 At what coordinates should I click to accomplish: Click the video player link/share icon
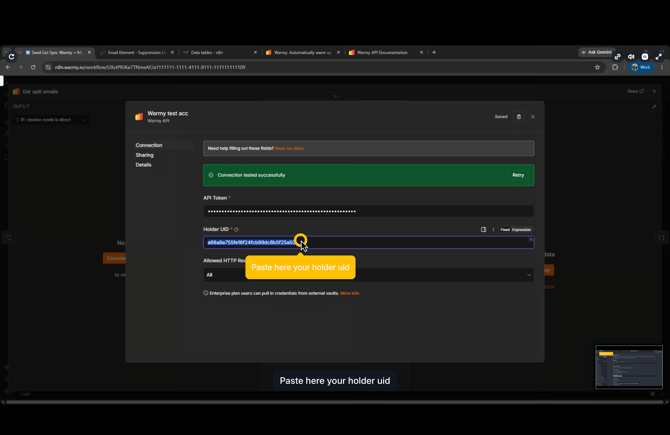coord(617,56)
